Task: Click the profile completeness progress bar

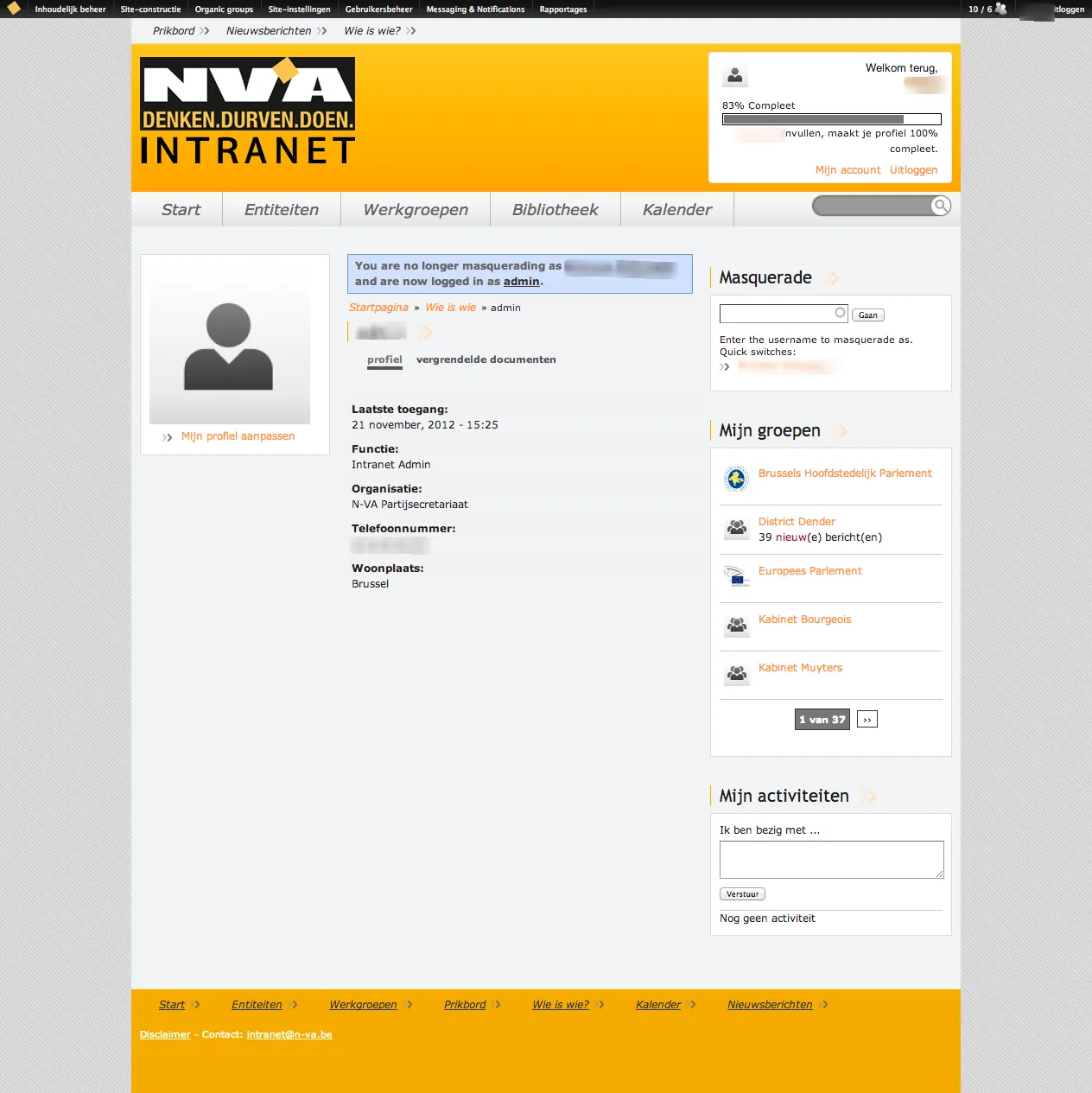Action: (832, 119)
